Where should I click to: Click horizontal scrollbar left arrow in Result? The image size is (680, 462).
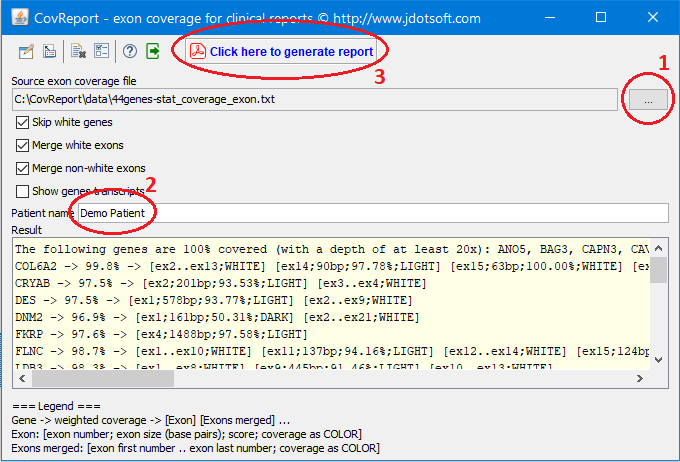pos(20,378)
